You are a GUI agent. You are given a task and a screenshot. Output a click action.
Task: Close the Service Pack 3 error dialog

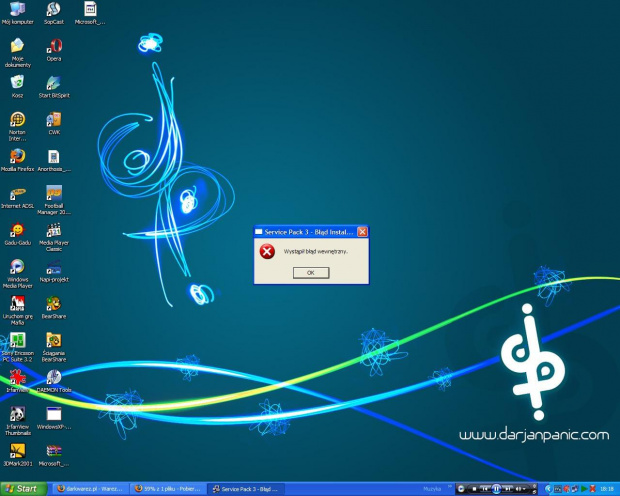[x=362, y=232]
